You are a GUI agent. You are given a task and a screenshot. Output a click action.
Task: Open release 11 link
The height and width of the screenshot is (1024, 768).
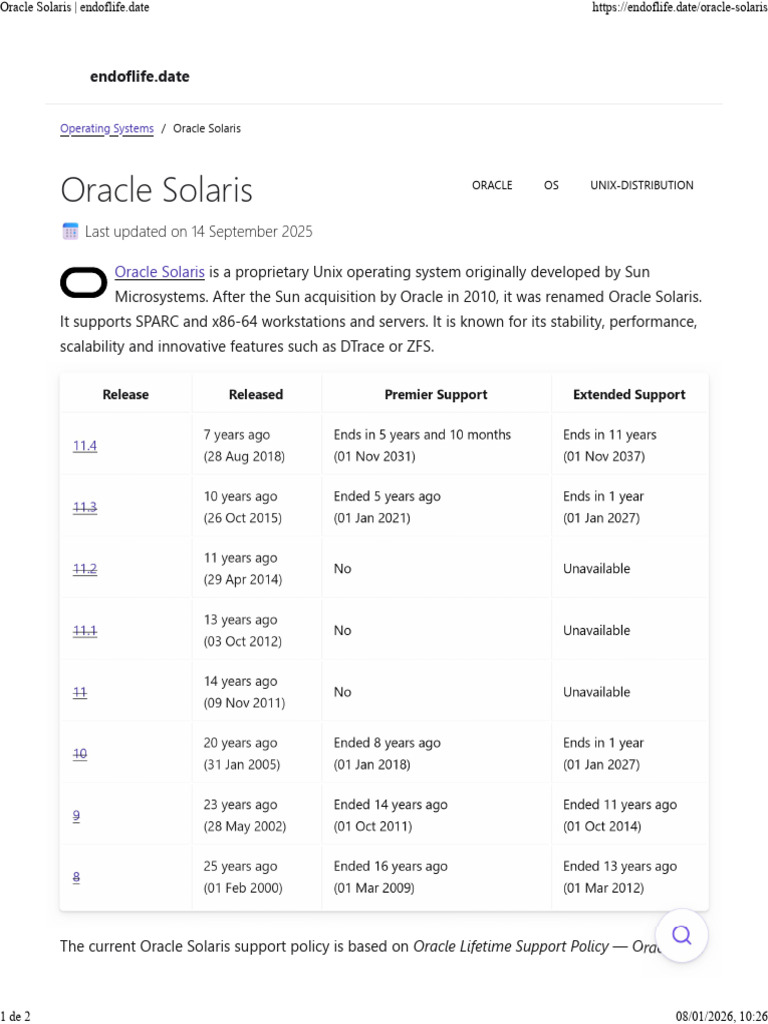(80, 692)
